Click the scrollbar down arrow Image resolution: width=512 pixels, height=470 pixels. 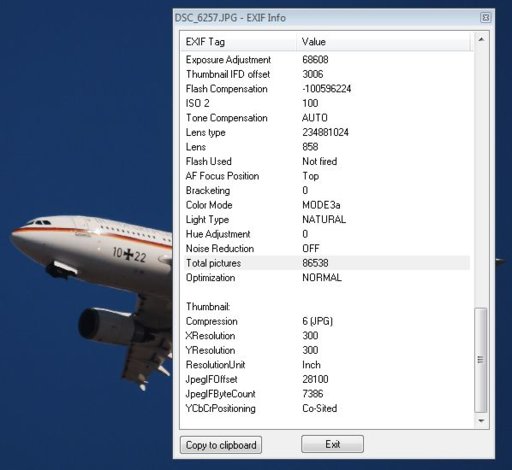[481, 421]
